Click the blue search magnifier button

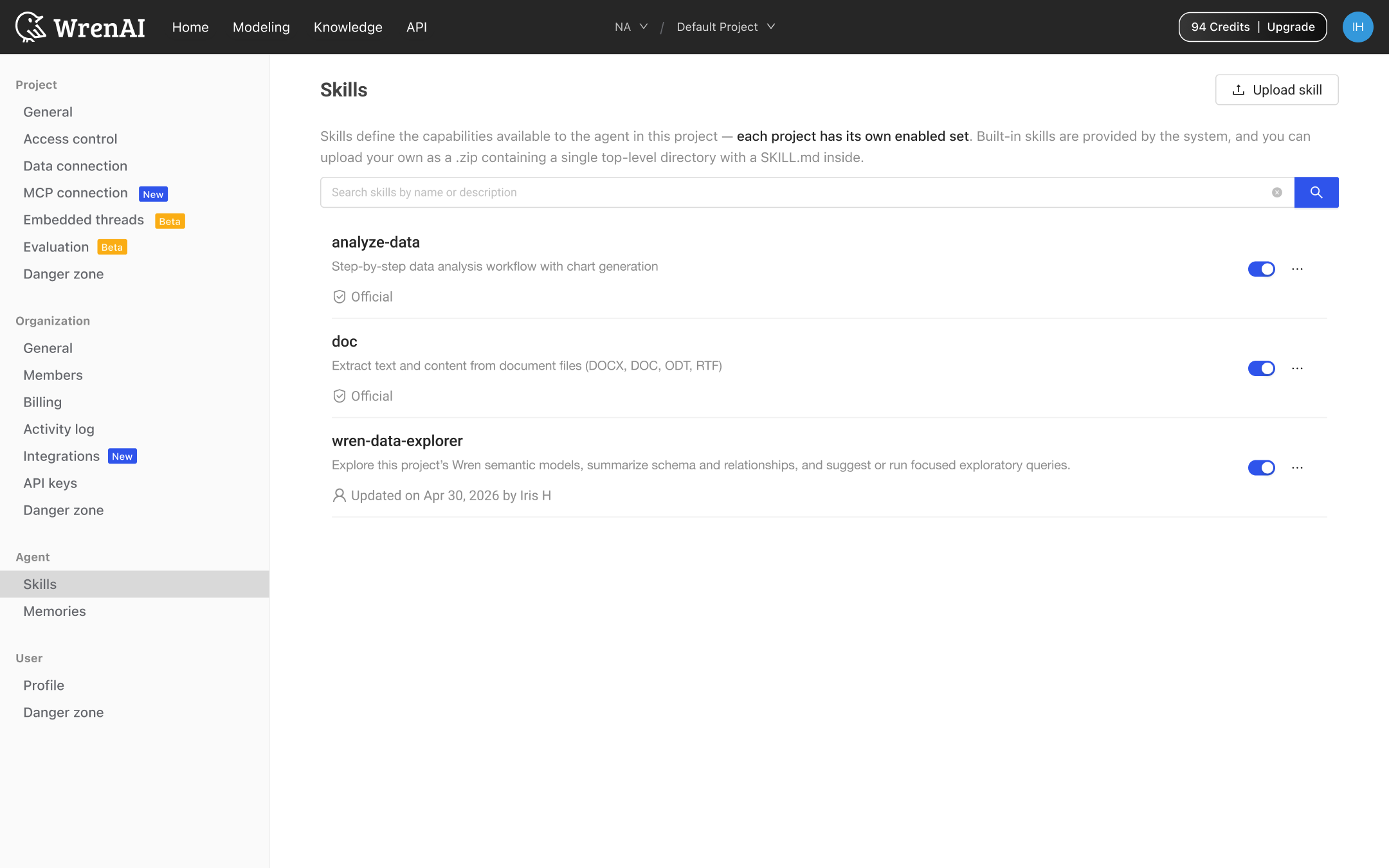[1316, 192]
